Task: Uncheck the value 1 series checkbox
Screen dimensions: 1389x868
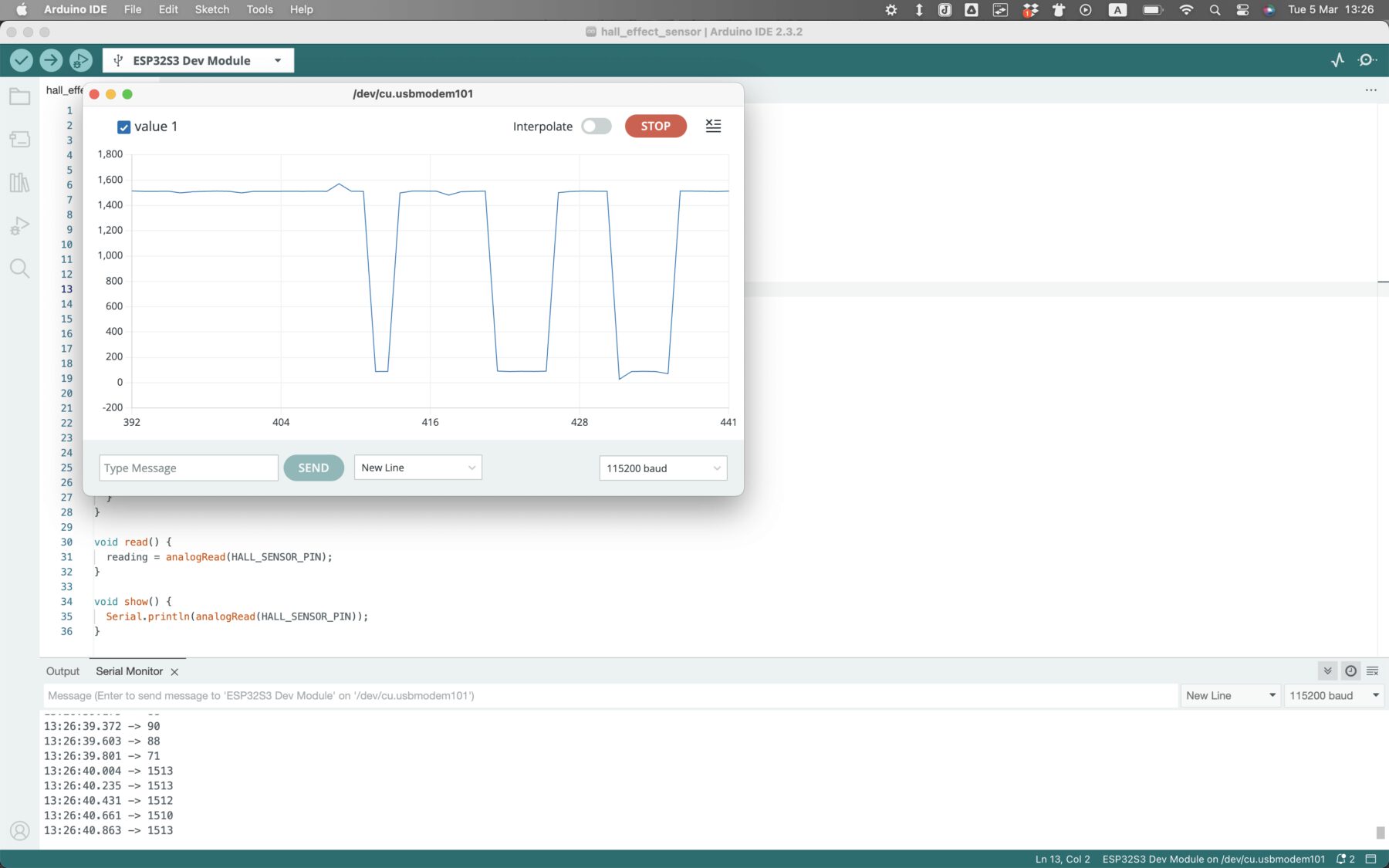Action: coord(123,127)
